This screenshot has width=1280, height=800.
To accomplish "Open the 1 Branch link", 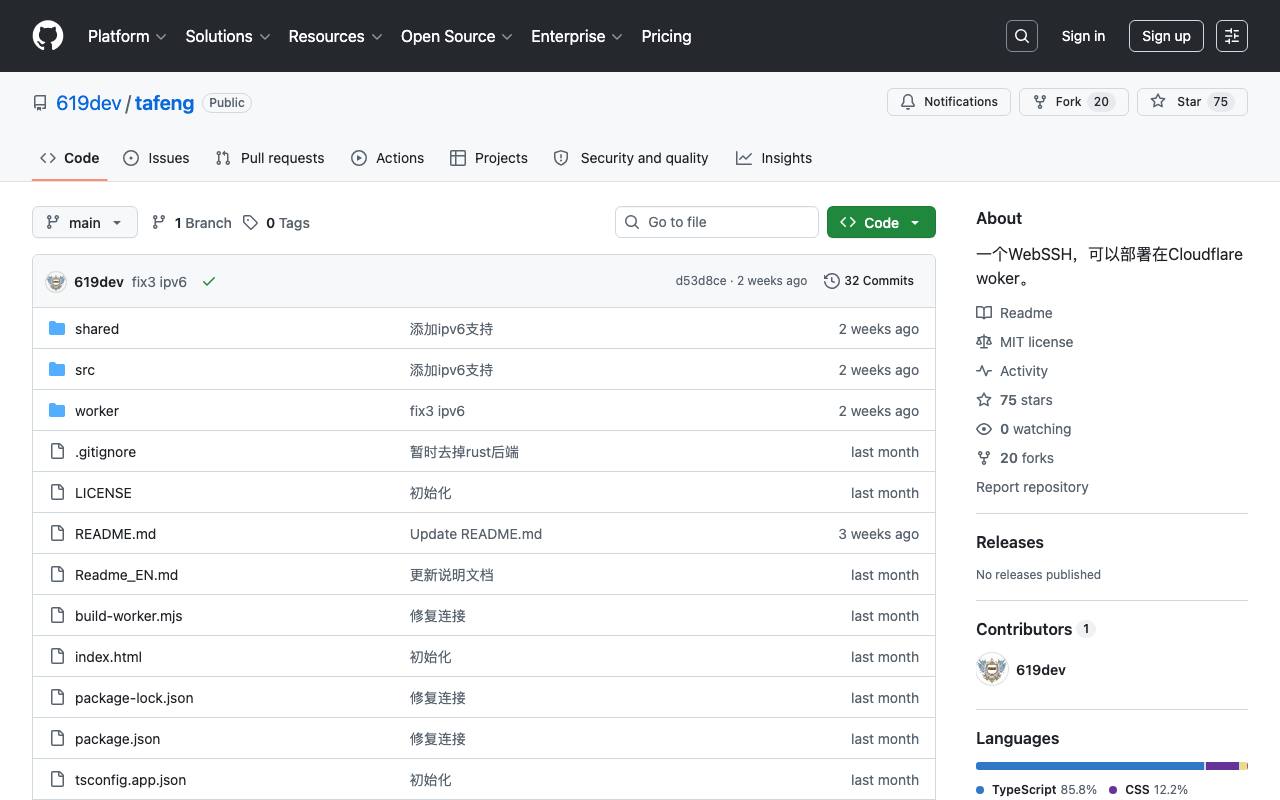I will (x=191, y=223).
